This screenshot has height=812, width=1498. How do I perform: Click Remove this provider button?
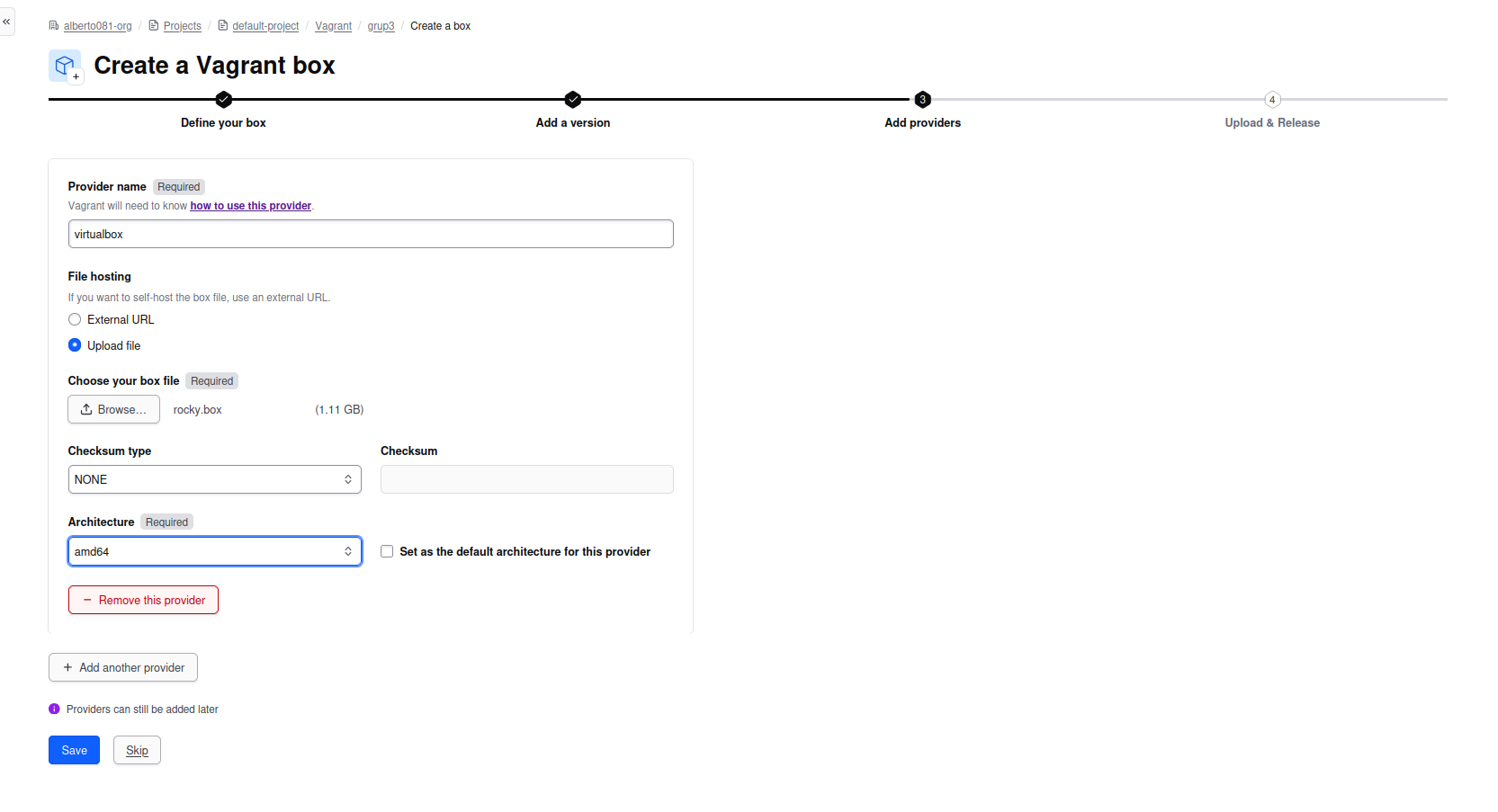point(143,600)
